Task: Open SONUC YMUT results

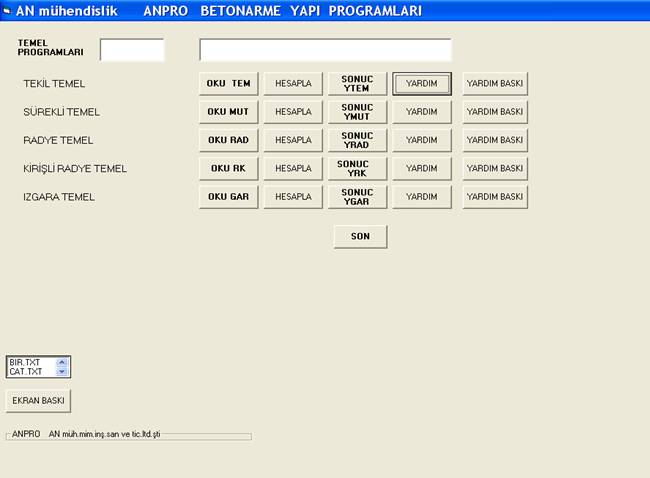Action: 357,112
